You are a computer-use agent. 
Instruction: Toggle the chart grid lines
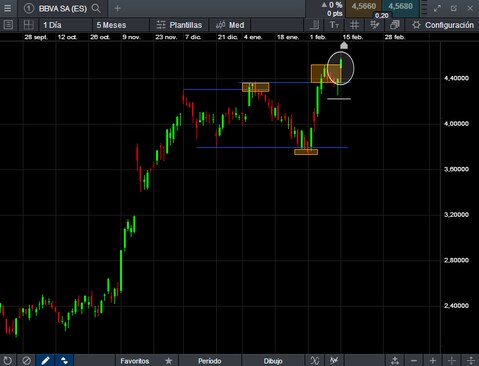pos(354,25)
